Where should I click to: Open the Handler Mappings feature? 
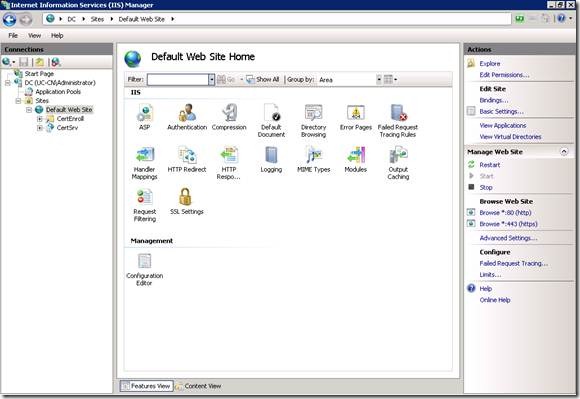144,163
